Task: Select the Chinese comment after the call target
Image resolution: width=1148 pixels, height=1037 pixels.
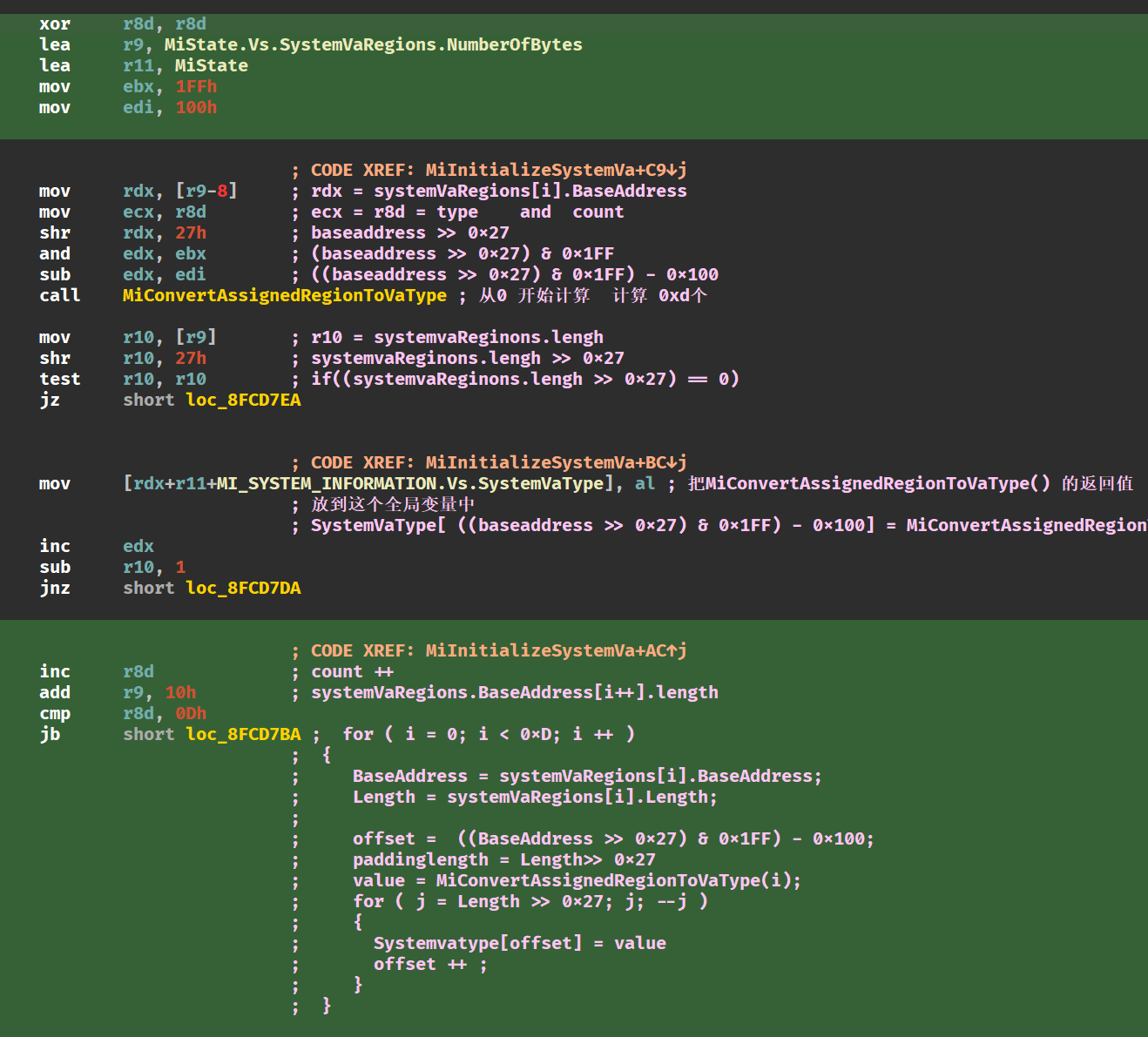Action: coord(593,295)
